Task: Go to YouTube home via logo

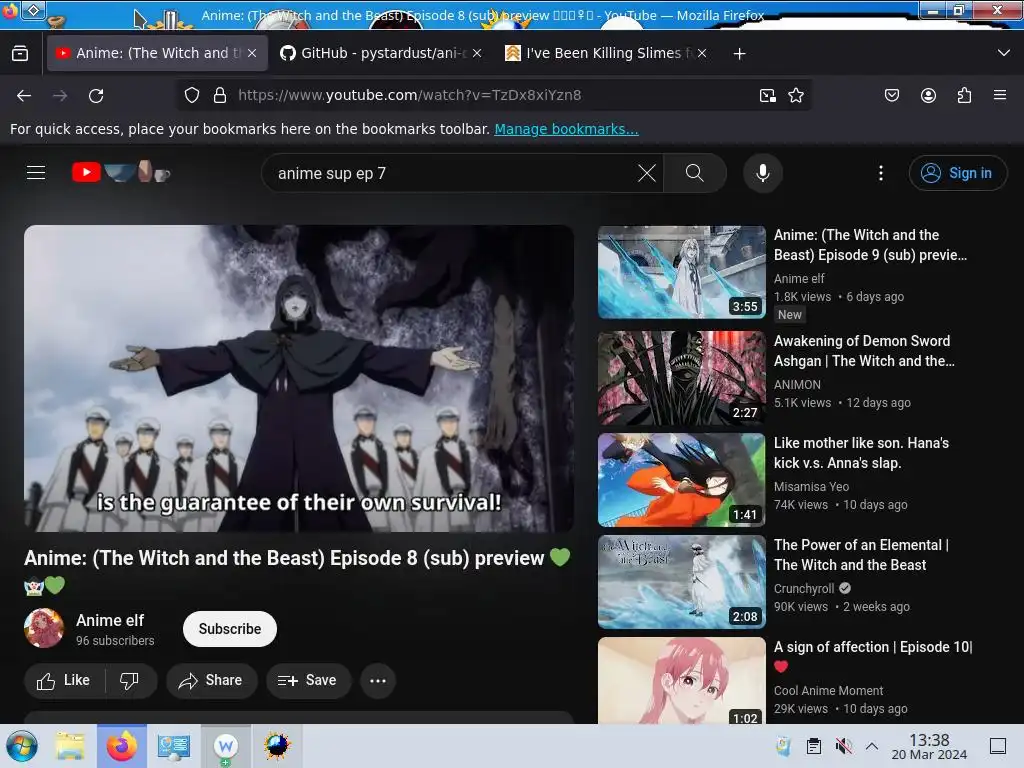Action: 121,172
